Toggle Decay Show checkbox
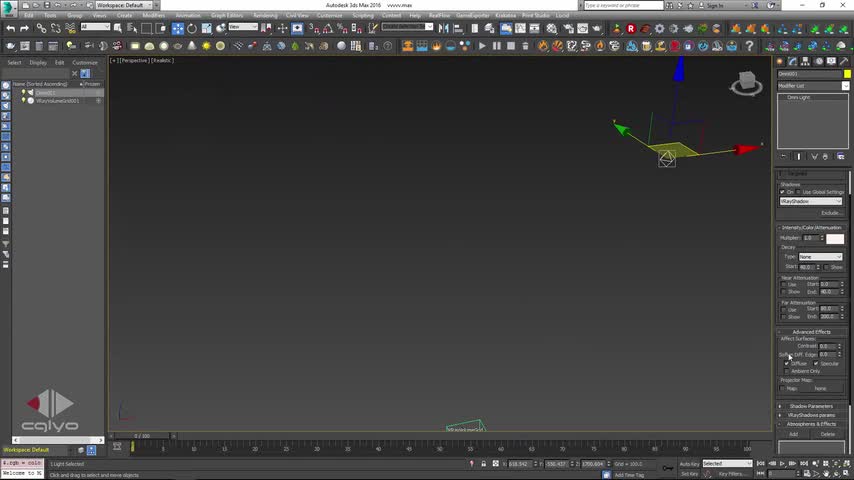 click(x=826, y=267)
